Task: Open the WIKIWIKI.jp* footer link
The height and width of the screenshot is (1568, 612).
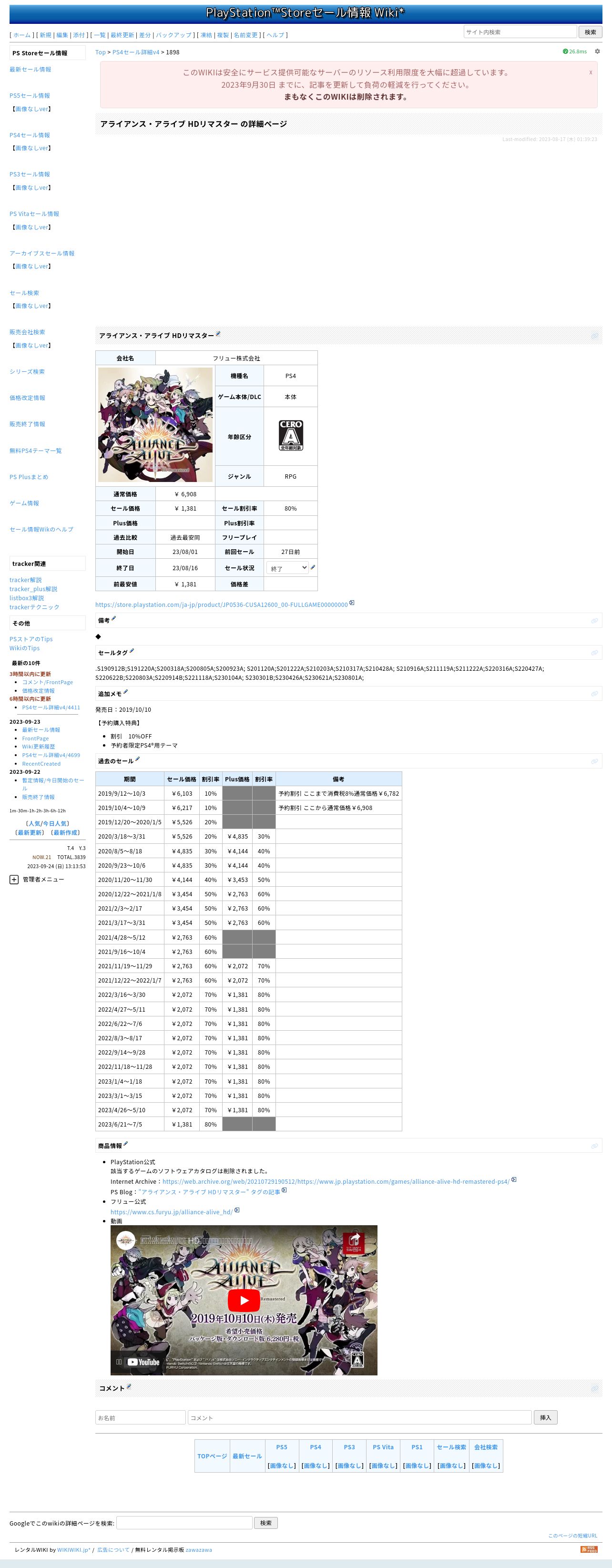Action: click(73, 1550)
